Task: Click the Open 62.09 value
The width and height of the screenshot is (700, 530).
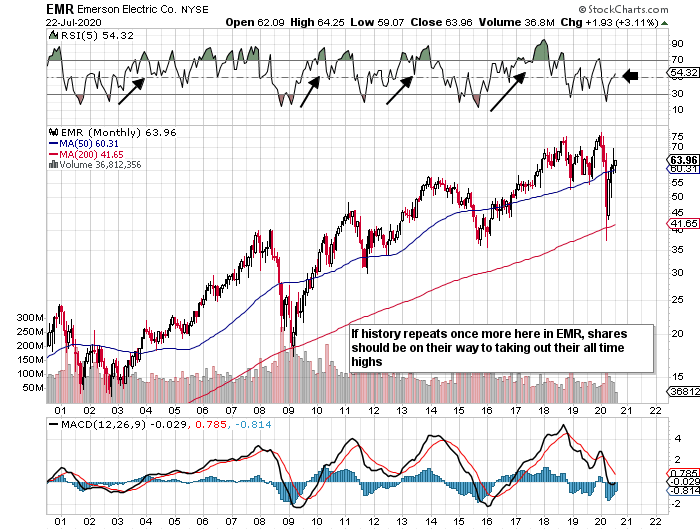Action: coord(254,22)
